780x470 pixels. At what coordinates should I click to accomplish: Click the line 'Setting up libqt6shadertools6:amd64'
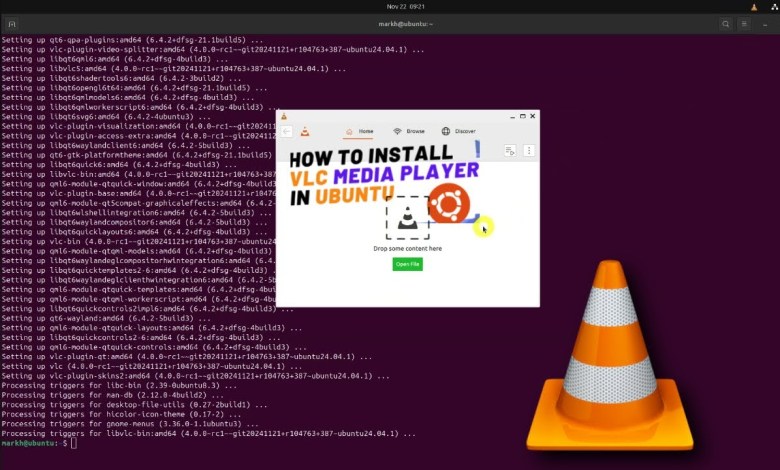[121, 78]
